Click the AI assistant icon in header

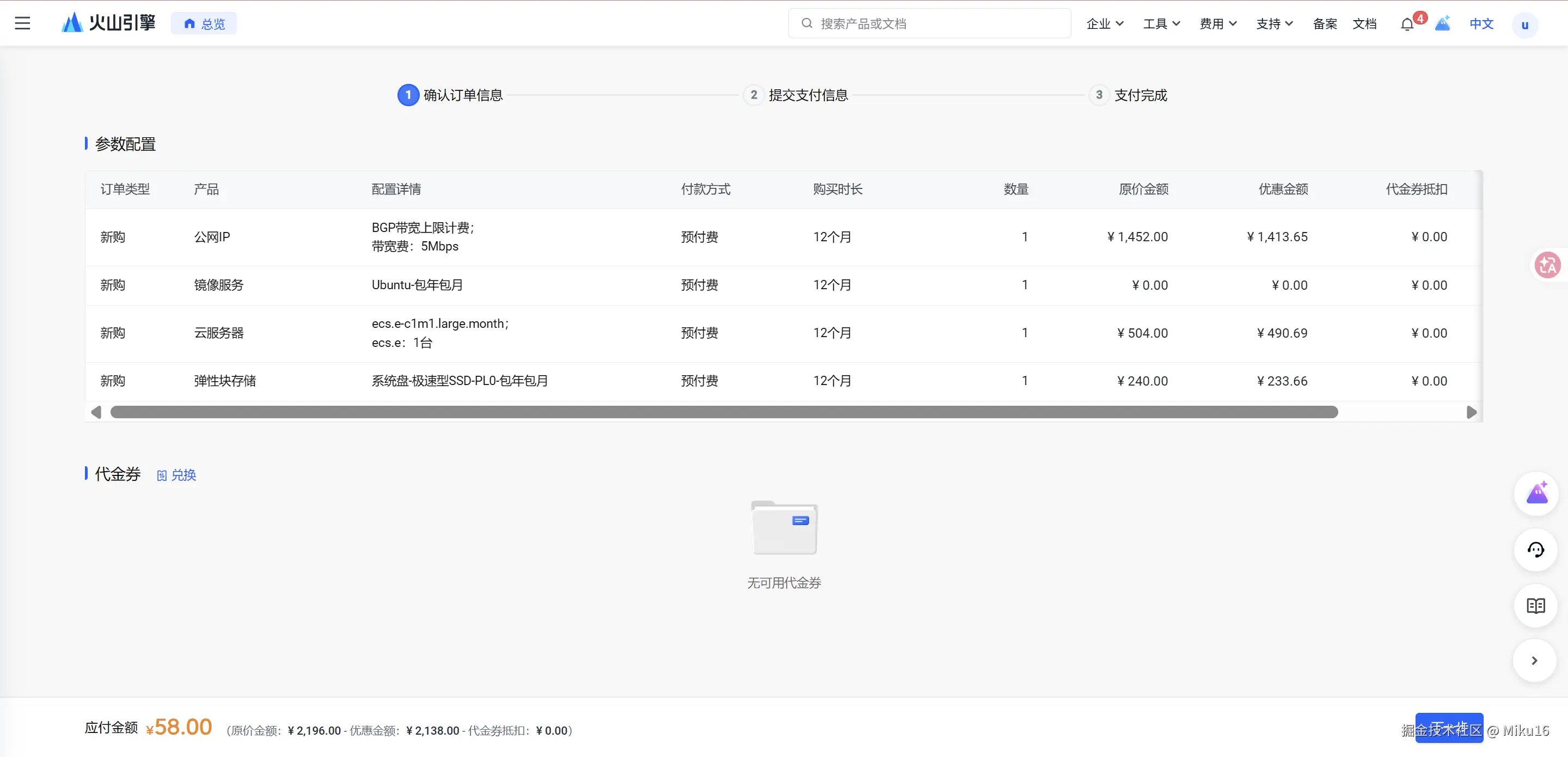pyautogui.click(x=1442, y=24)
